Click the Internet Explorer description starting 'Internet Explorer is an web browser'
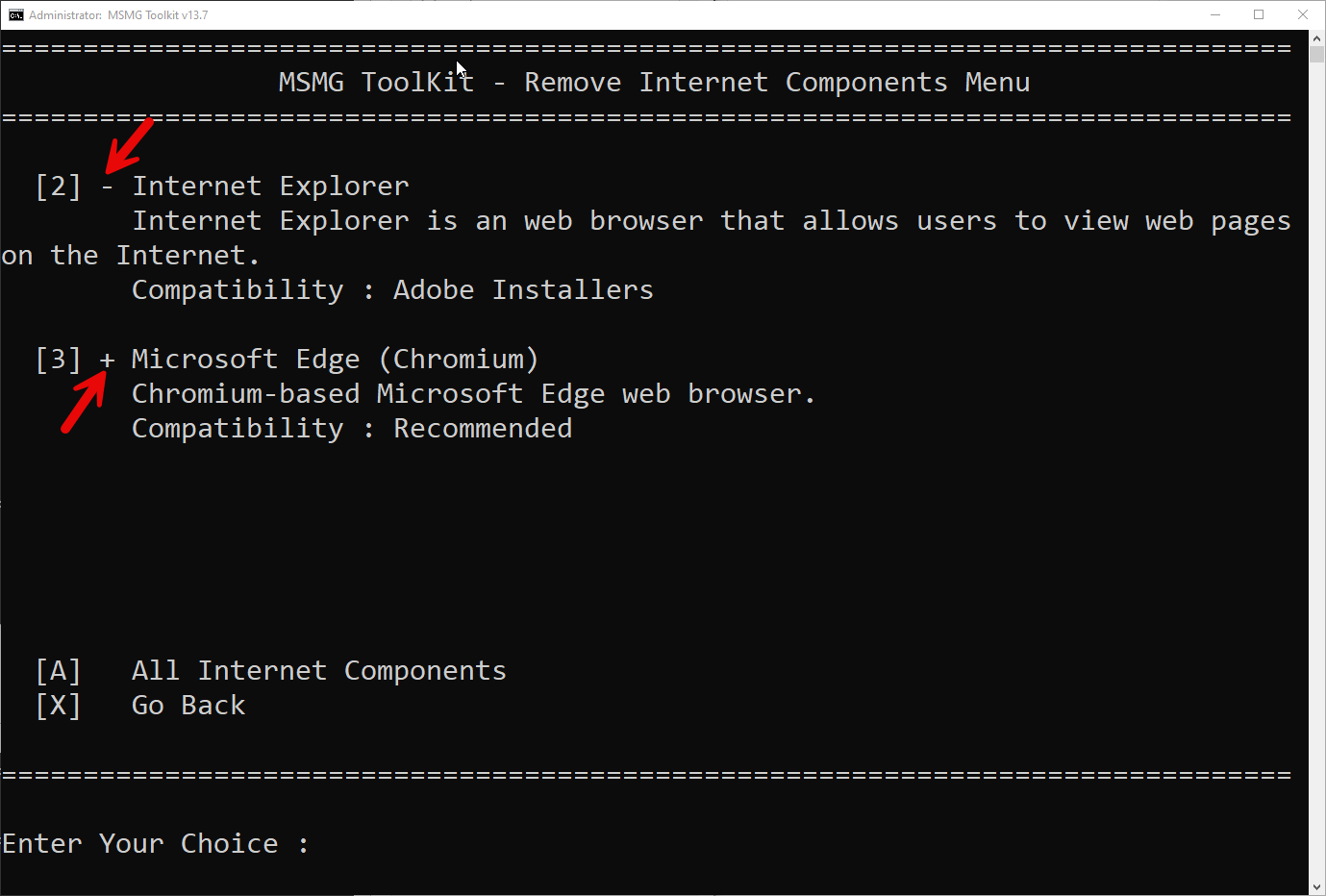Screen dimensions: 1326x896 tap(712, 221)
